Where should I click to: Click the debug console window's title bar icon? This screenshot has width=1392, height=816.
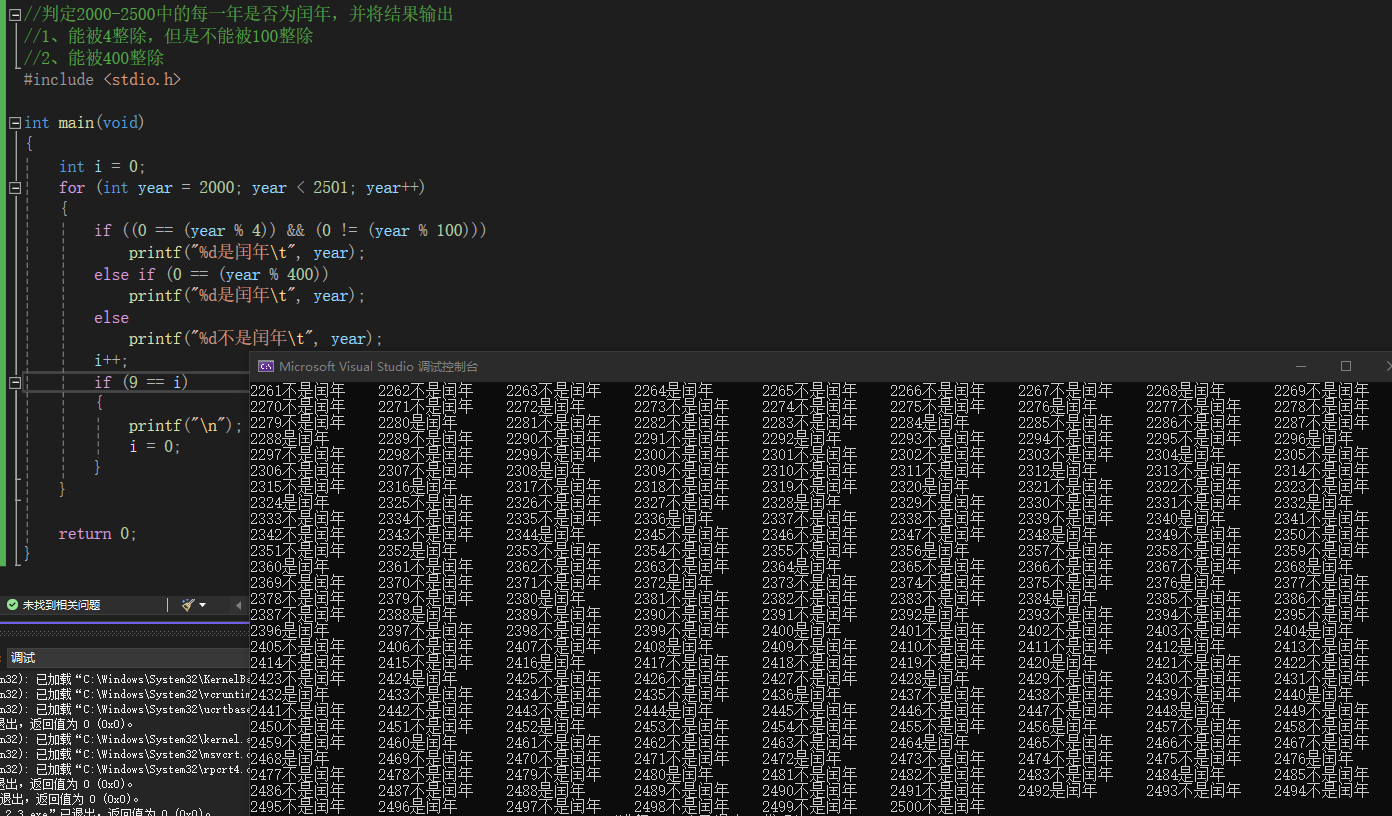(x=265, y=367)
